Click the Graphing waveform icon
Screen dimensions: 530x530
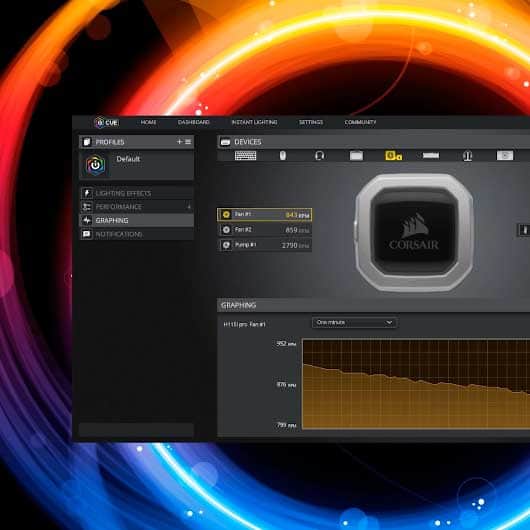pyautogui.click(x=87, y=220)
